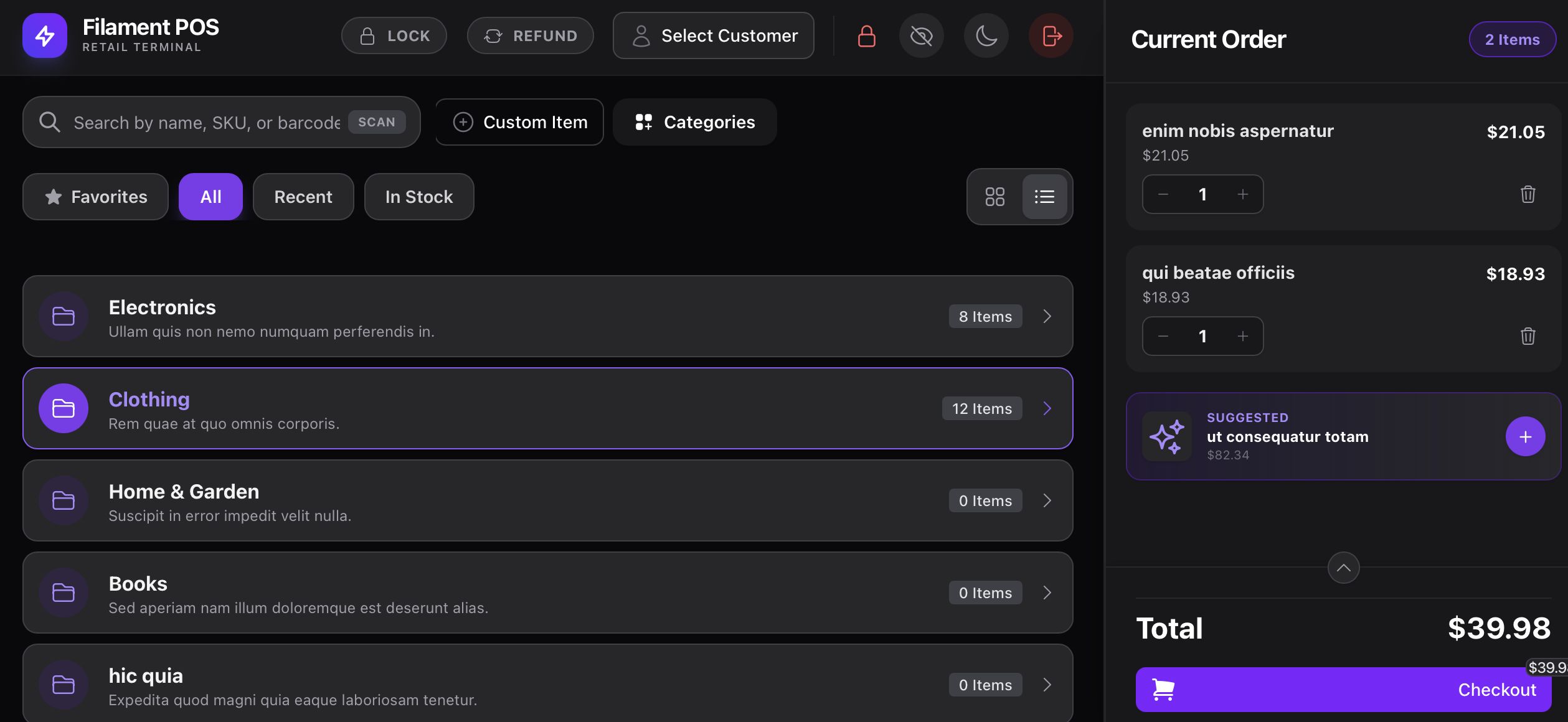The height and width of the screenshot is (722, 1568).
Task: Decrease quantity of enim nobis aspernatur
Action: (x=1163, y=194)
